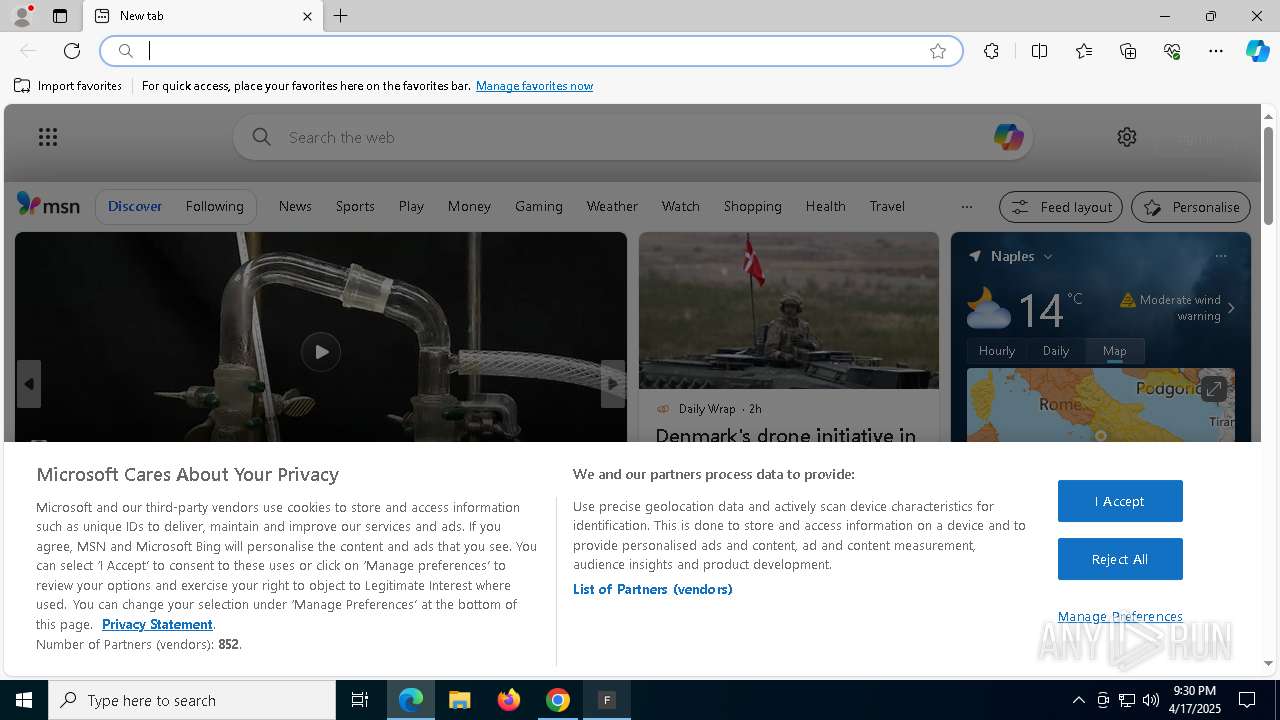Image resolution: width=1280 pixels, height=720 pixels.
Task: Open Manage Preferences link
Action: click(1120, 617)
